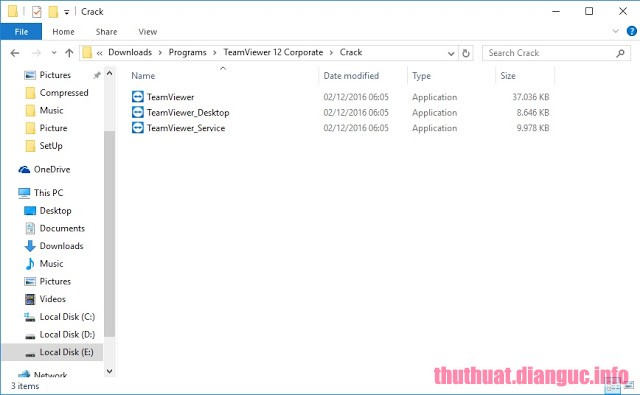The height and width of the screenshot is (395, 640).
Task: Expand the address bar history dropdown
Action: point(451,53)
